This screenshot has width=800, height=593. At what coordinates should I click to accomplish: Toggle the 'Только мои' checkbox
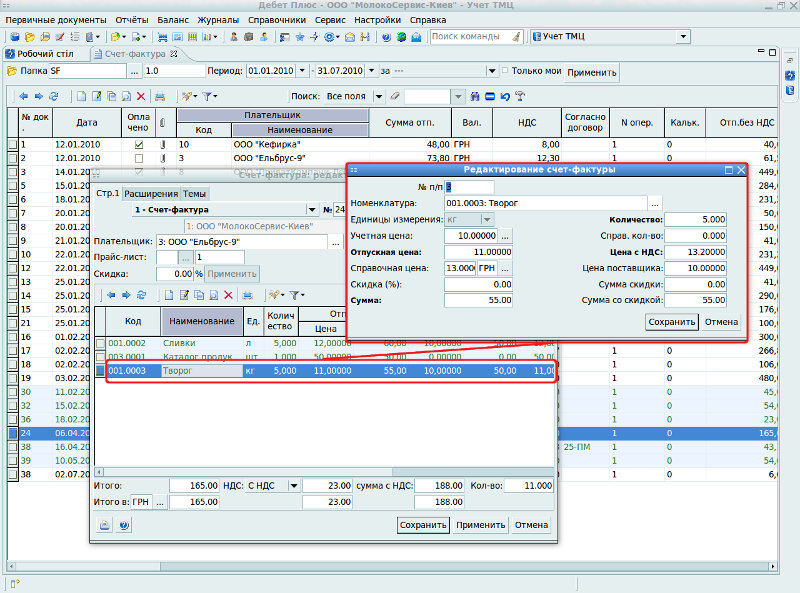point(503,71)
